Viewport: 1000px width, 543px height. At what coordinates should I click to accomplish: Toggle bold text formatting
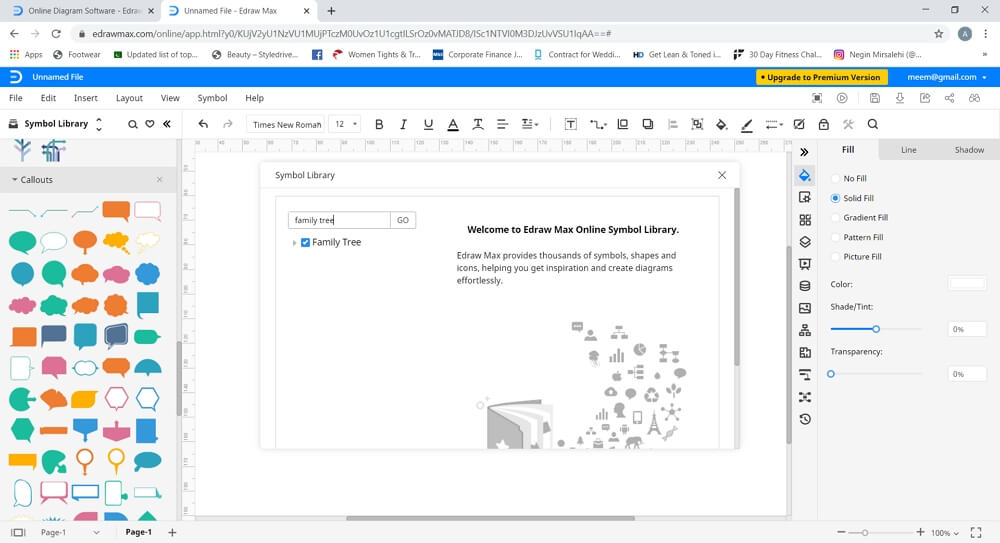point(379,124)
